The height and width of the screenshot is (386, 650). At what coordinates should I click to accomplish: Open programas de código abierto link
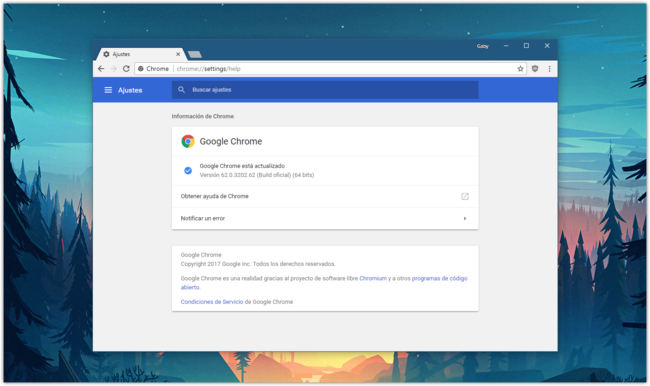point(439,278)
